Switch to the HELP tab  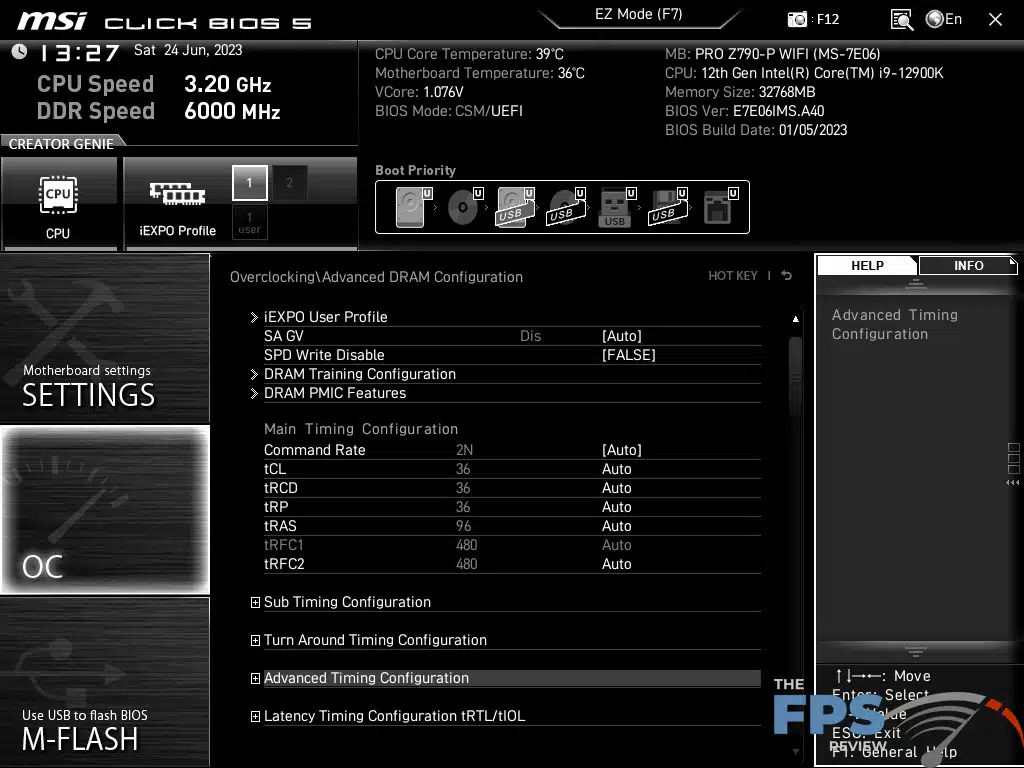coord(867,265)
